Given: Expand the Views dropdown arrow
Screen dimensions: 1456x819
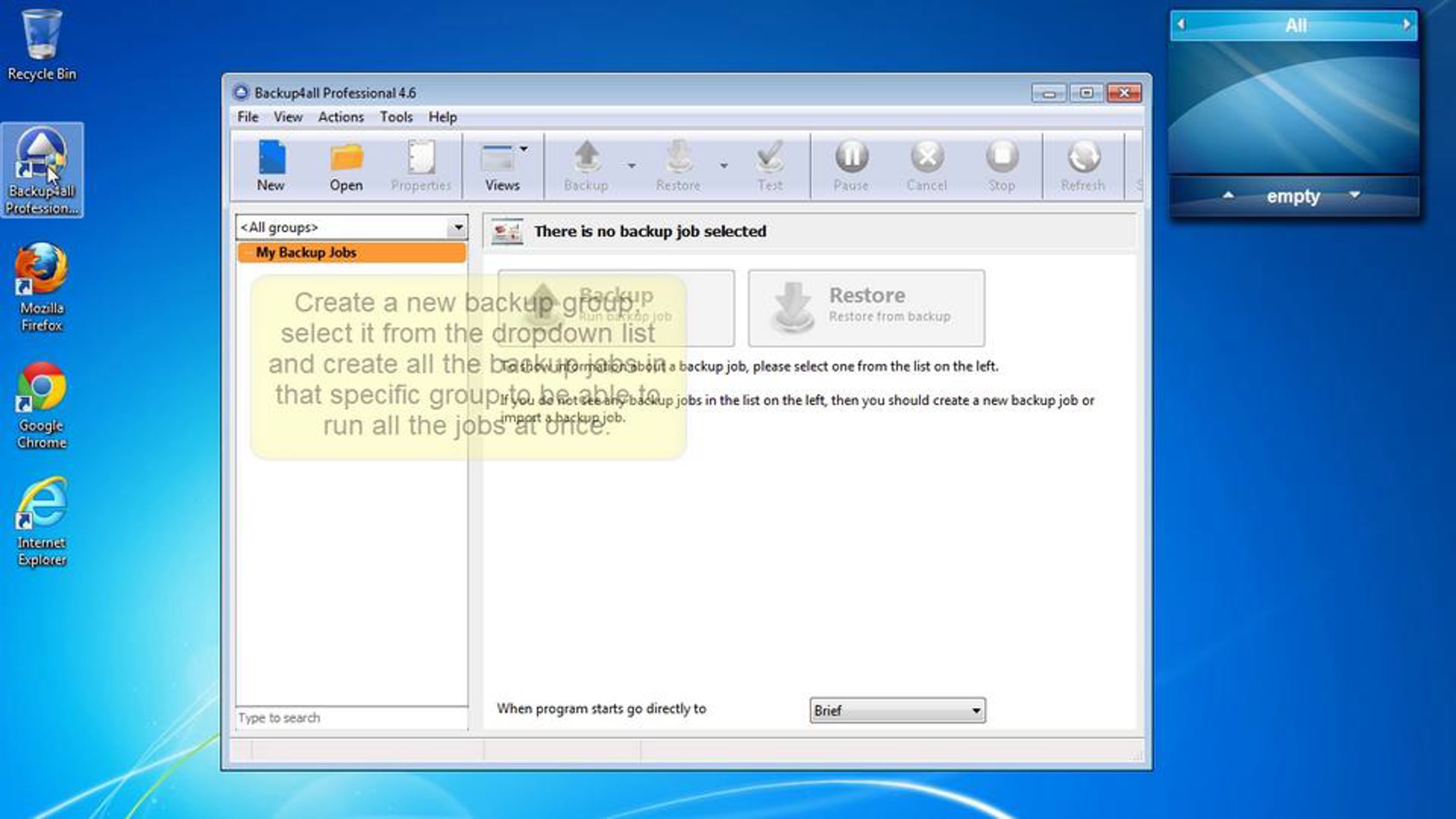Looking at the screenshot, I should point(524,149).
